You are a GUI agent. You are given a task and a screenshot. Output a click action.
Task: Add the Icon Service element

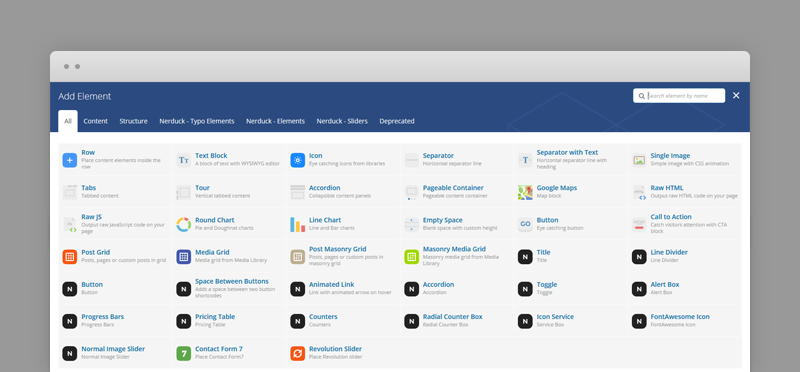click(x=571, y=320)
